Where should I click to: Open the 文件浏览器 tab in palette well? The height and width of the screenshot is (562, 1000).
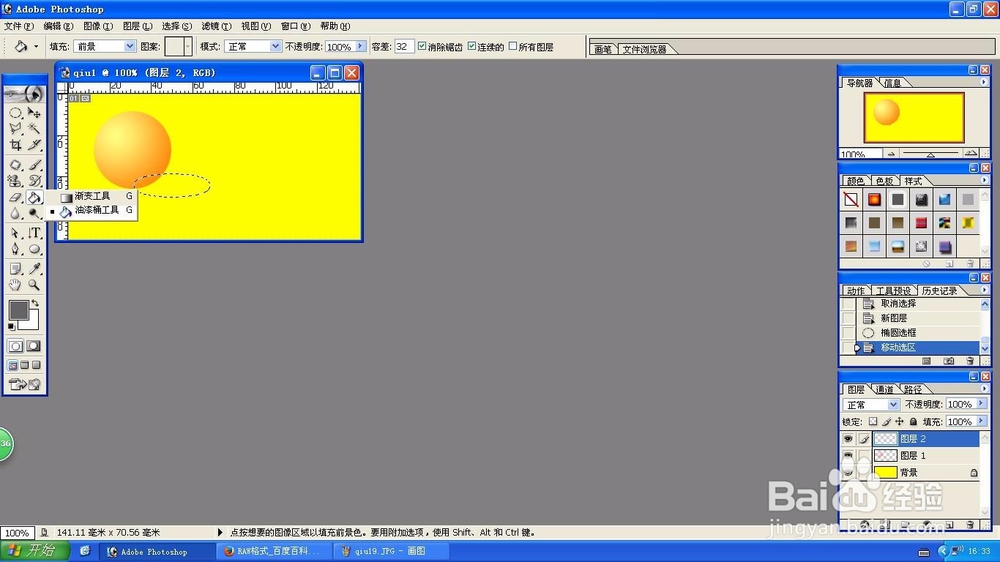coord(644,49)
